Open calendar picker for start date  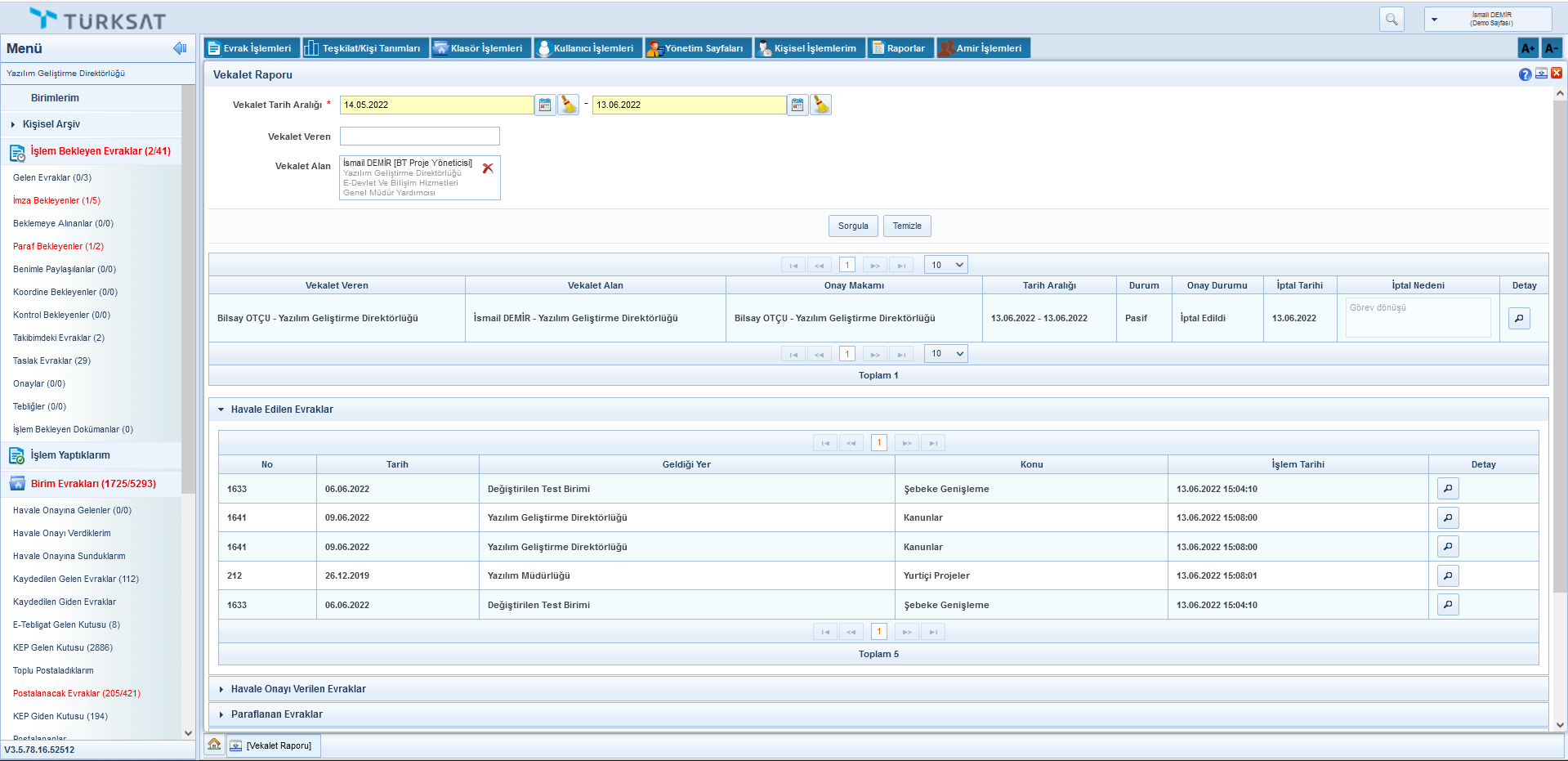(x=545, y=105)
